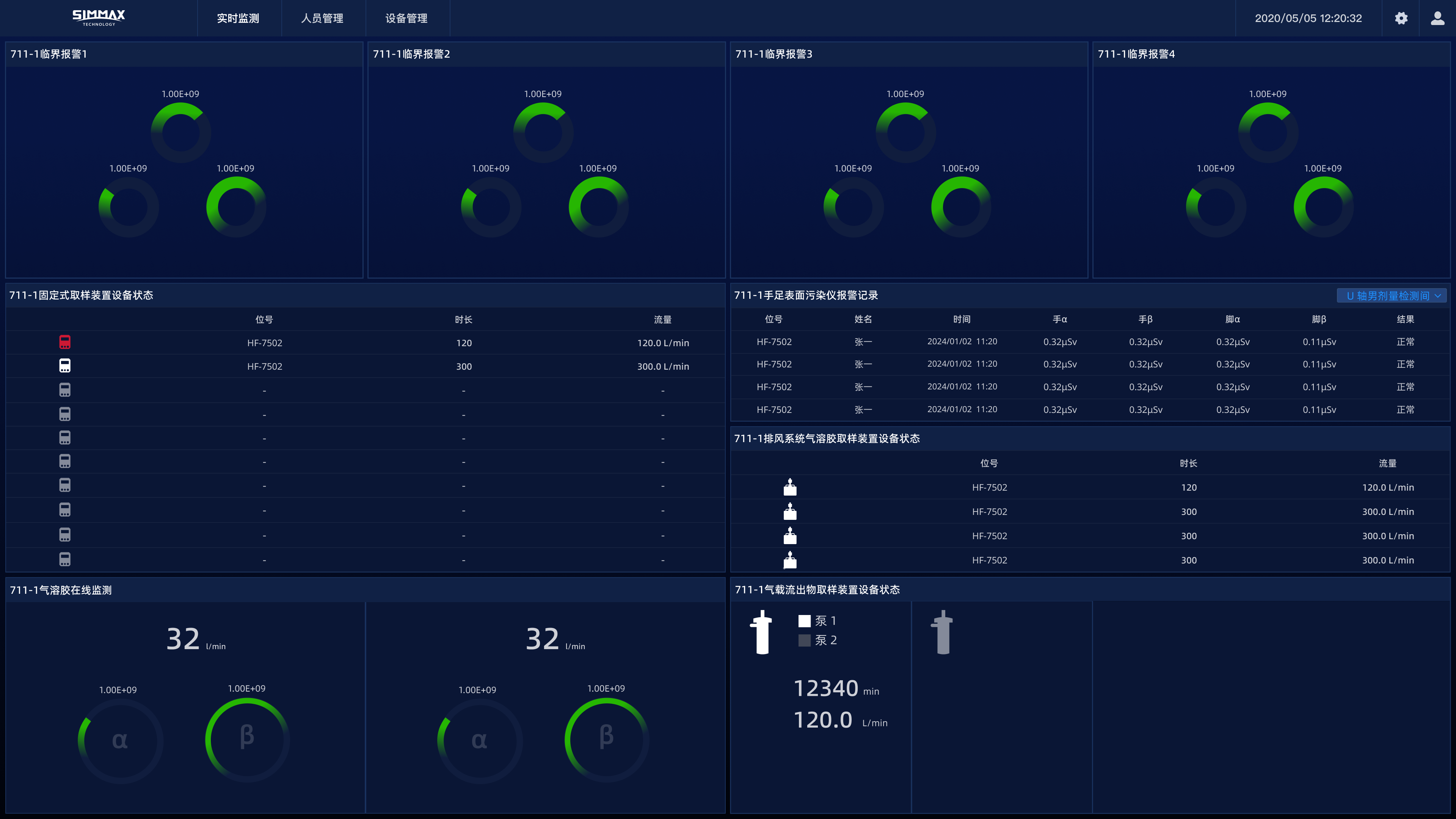Toggle the 泵 1 legend checkbox
1456x819 pixels.
point(804,621)
